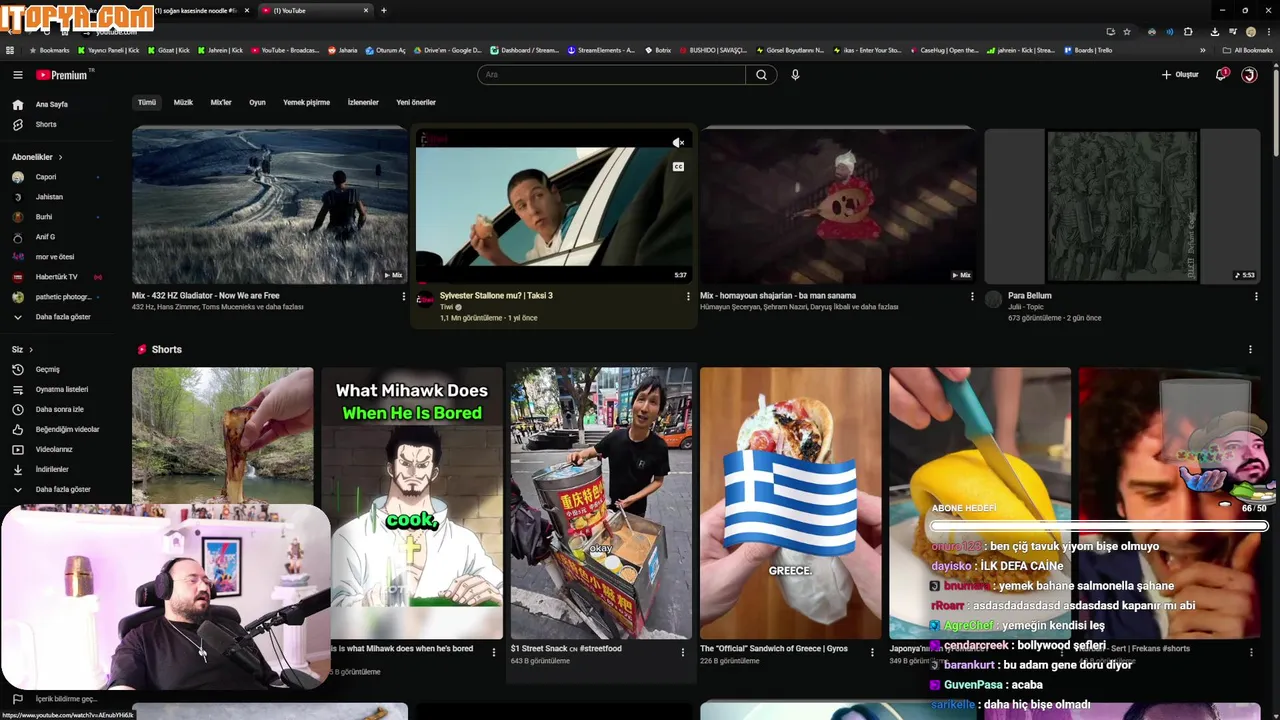Open the notifications bell
Viewport: 1280px width, 720px height.
point(1221,75)
